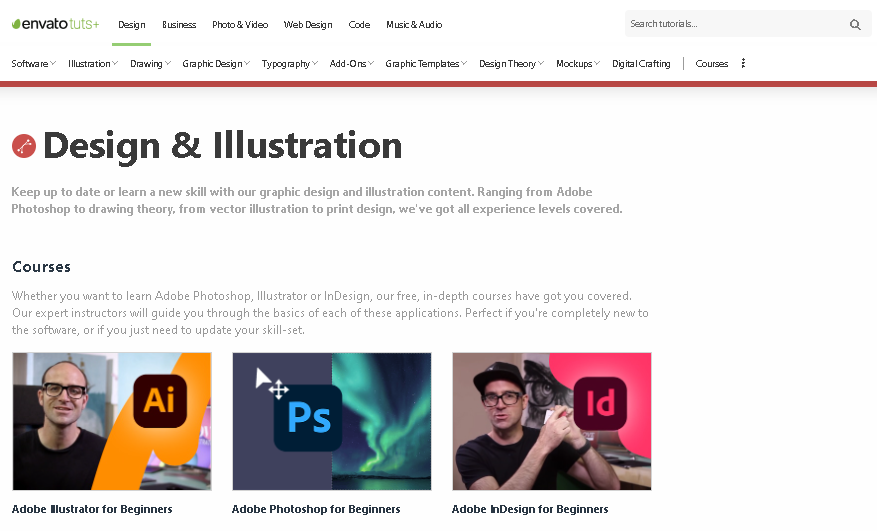This screenshot has height=531, width=877.
Task: Click Adobe InDesign for Beginners title
Action: [530, 509]
